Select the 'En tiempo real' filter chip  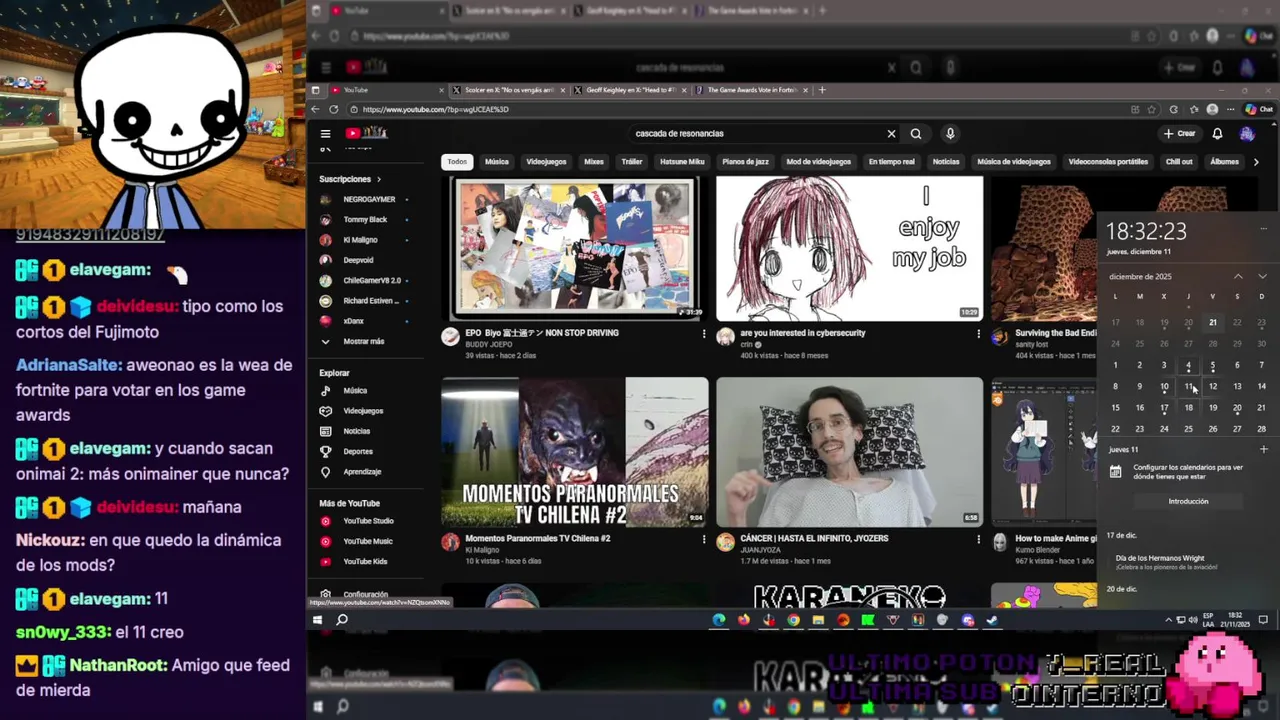(891, 161)
